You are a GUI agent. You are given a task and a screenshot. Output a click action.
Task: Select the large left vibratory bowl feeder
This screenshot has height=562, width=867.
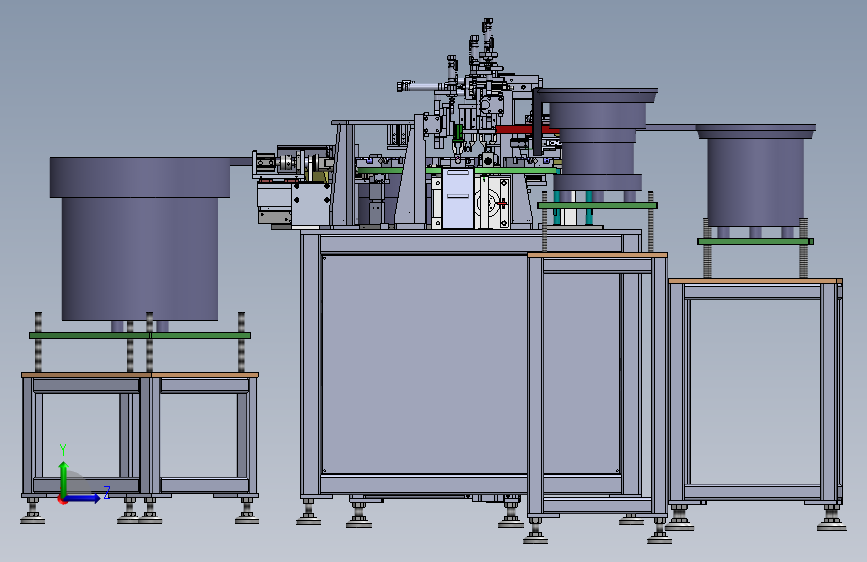(x=139, y=238)
